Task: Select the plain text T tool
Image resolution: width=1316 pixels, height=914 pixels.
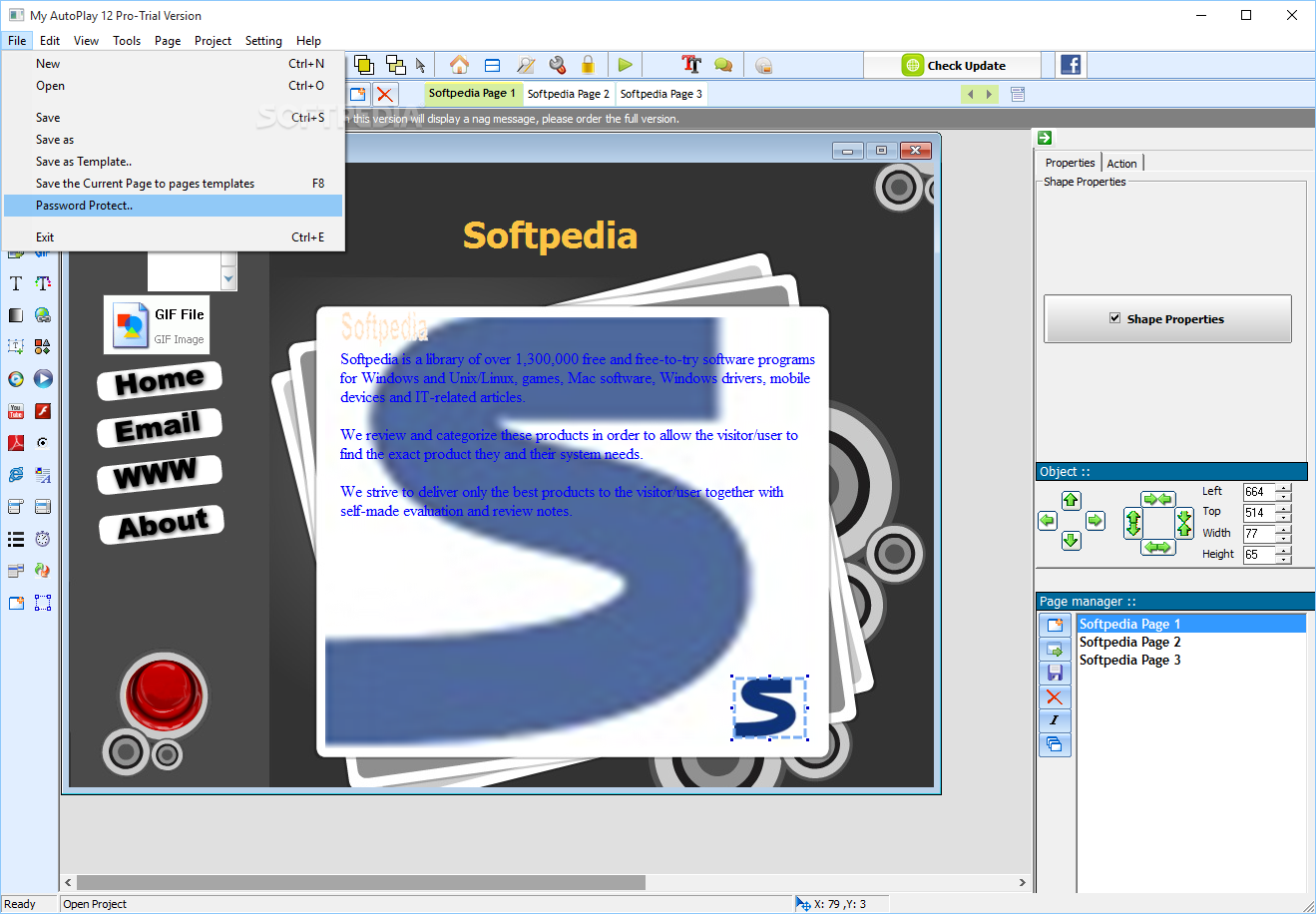Action: click(x=16, y=283)
